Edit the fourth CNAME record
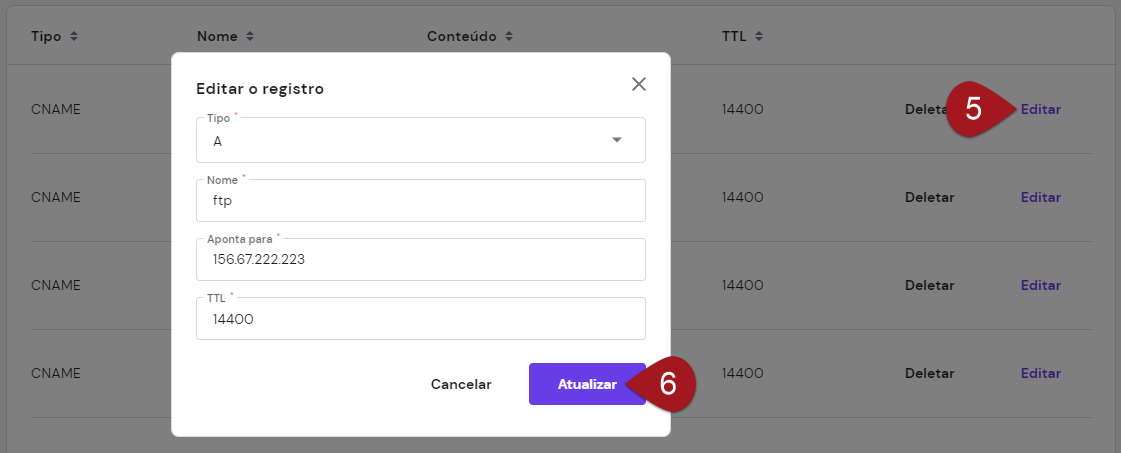The height and width of the screenshot is (453, 1121). click(x=1040, y=374)
